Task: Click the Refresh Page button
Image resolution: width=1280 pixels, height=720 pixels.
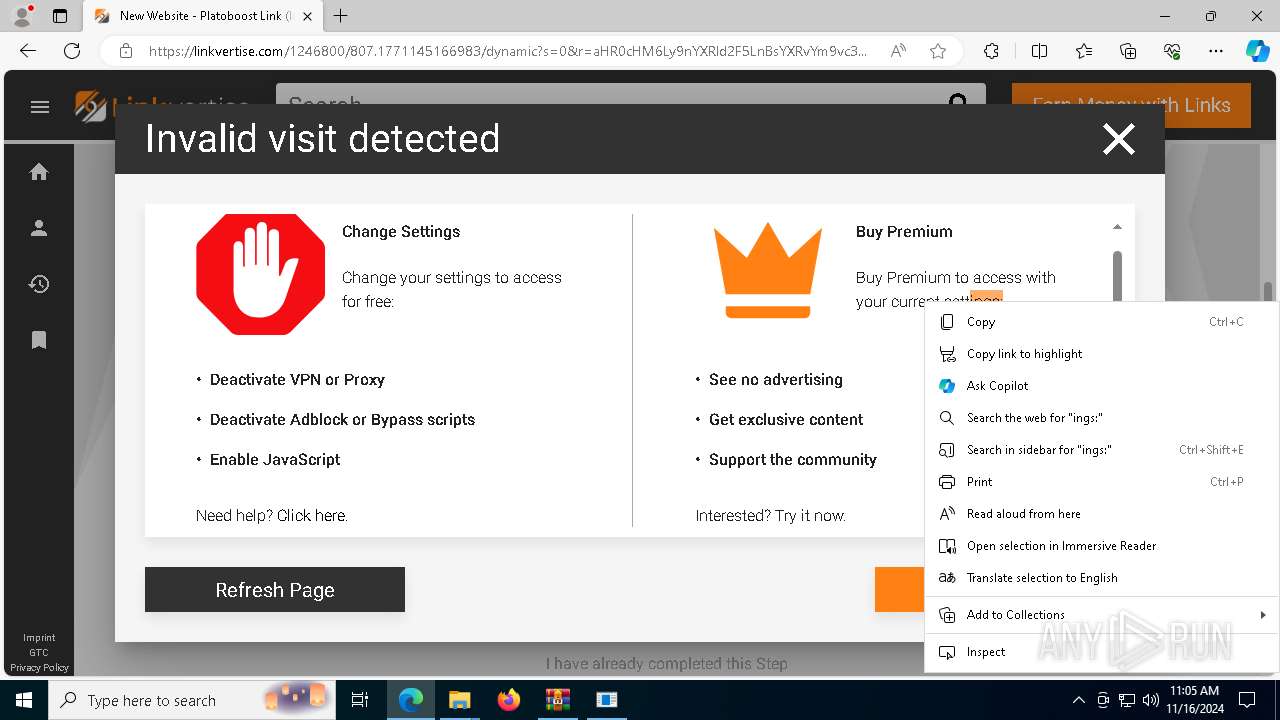Action: point(275,590)
